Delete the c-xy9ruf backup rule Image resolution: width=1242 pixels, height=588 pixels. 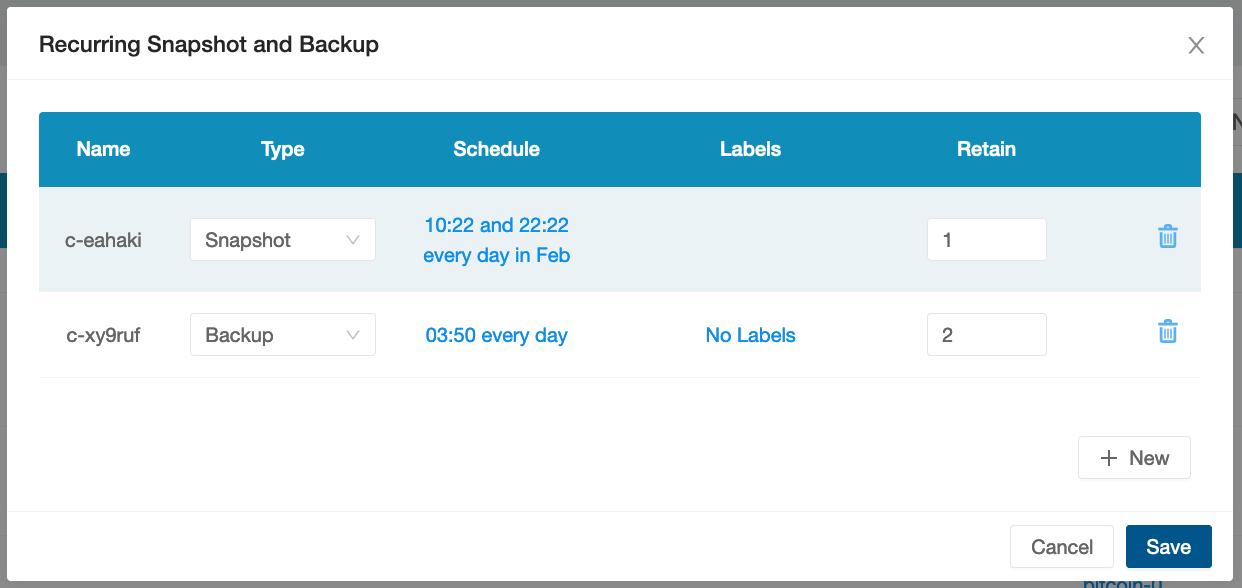(1167, 331)
